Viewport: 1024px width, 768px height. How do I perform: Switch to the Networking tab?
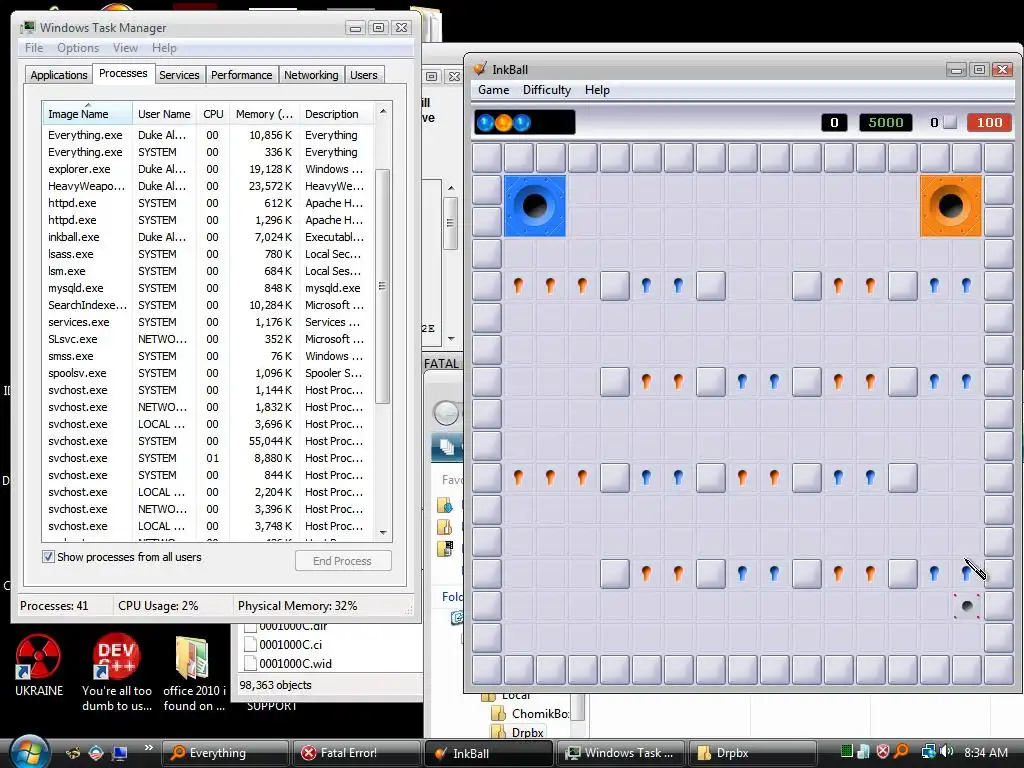[311, 75]
